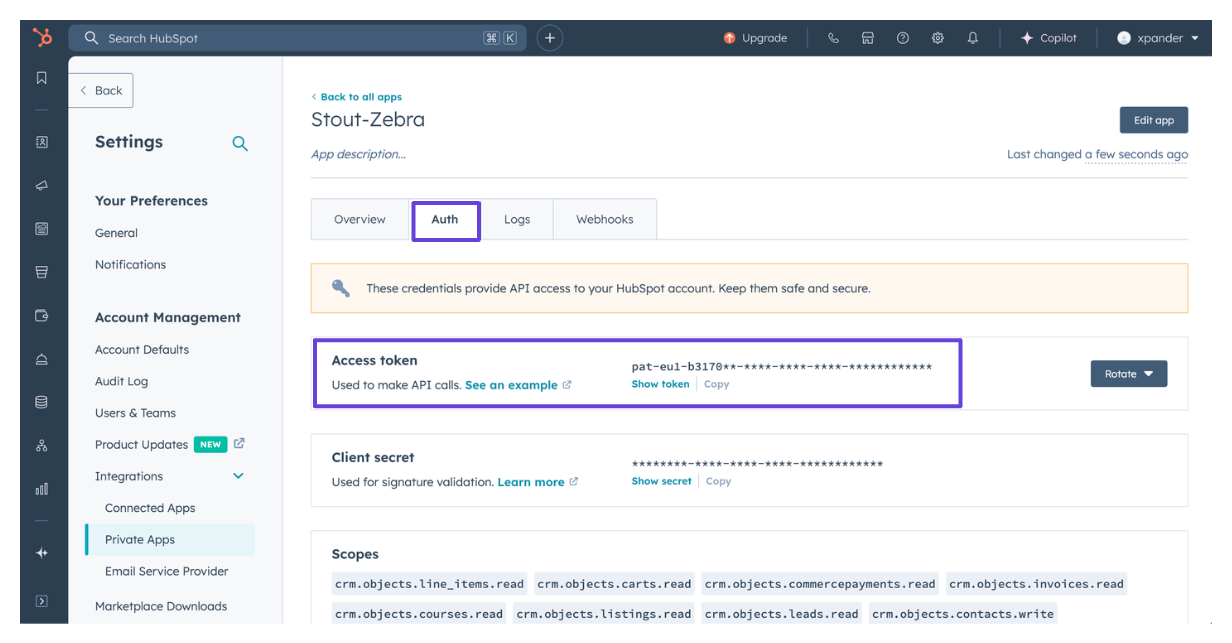Click Copy next to Show secret
1232x643 pixels.
(x=718, y=481)
